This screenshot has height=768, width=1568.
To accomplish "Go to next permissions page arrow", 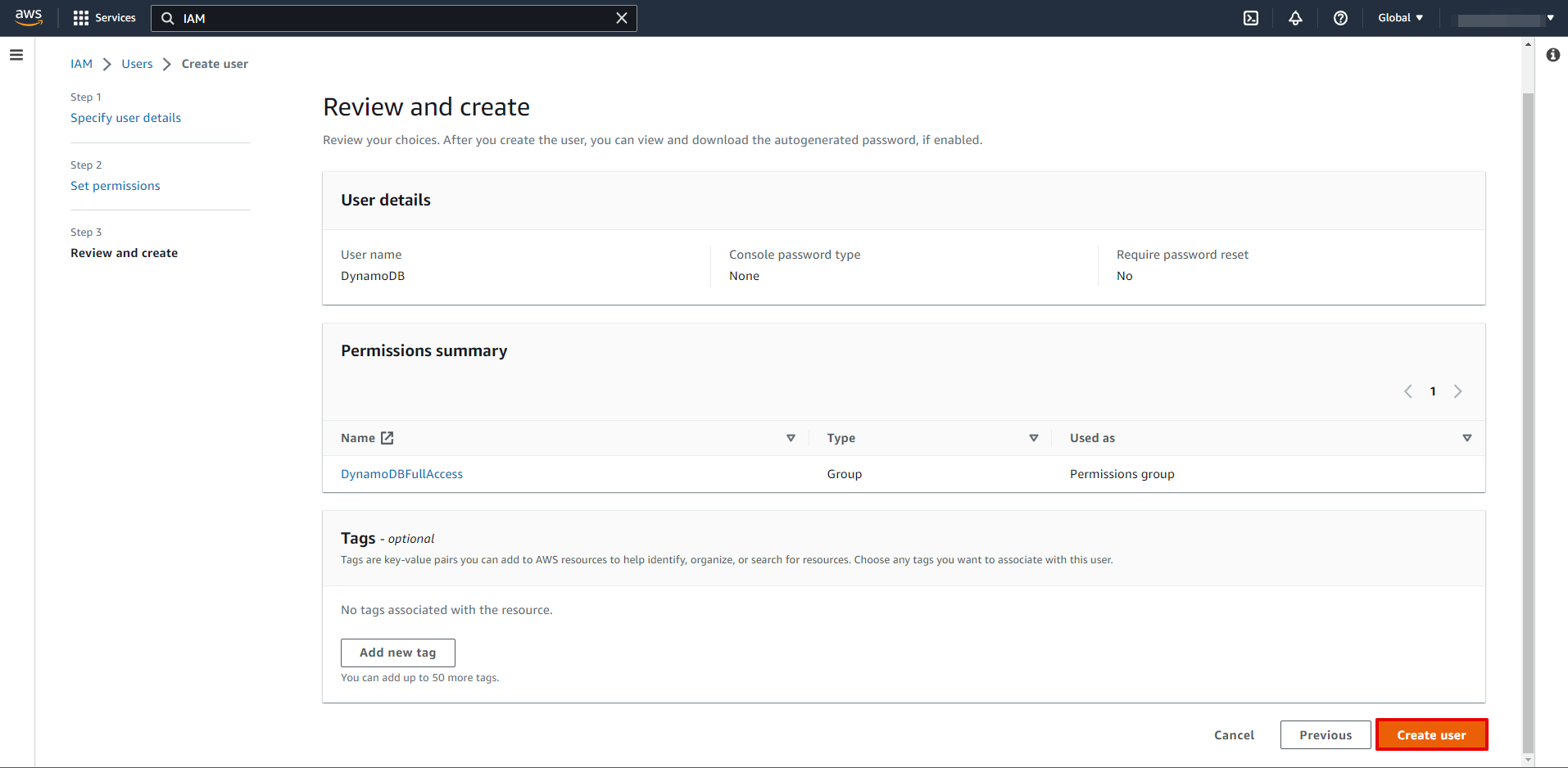I will tap(1457, 391).
